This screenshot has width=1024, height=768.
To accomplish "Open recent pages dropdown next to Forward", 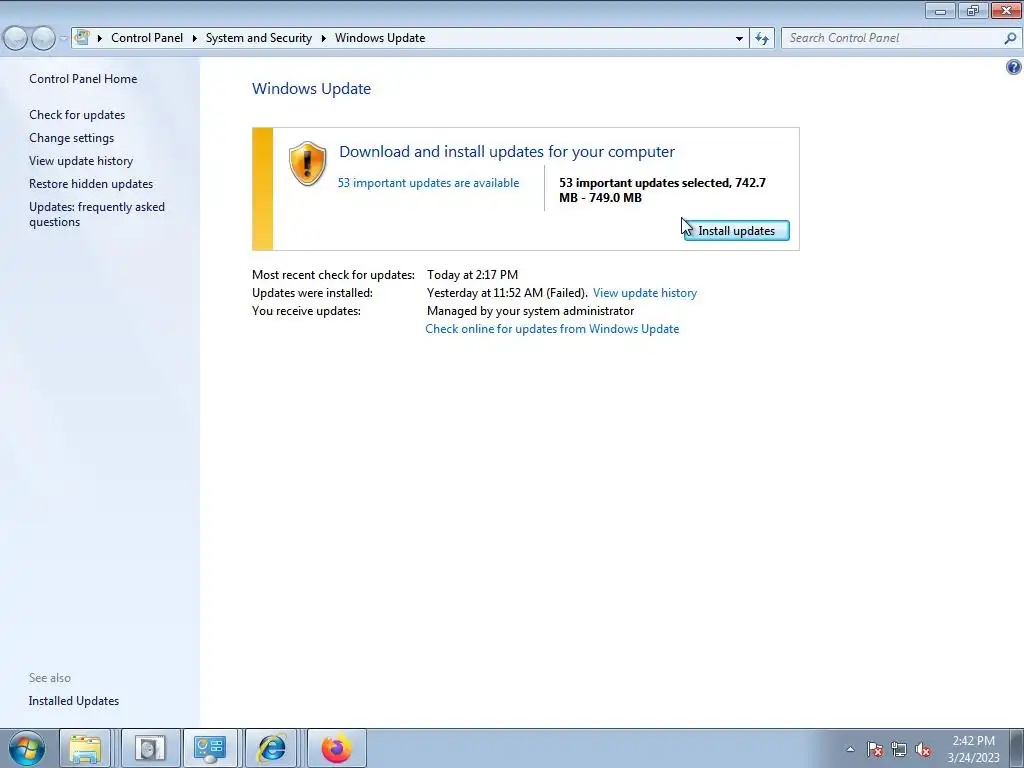I will (x=63, y=39).
